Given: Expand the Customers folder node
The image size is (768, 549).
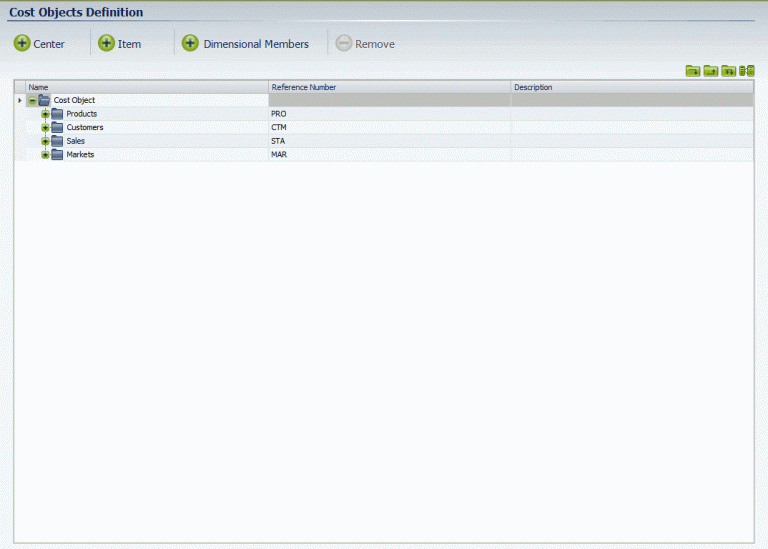Looking at the screenshot, I should [45, 128].
